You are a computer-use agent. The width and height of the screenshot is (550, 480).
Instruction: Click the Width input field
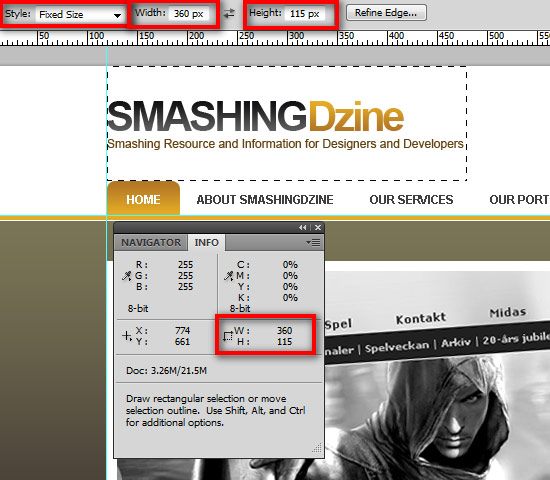tap(188, 14)
